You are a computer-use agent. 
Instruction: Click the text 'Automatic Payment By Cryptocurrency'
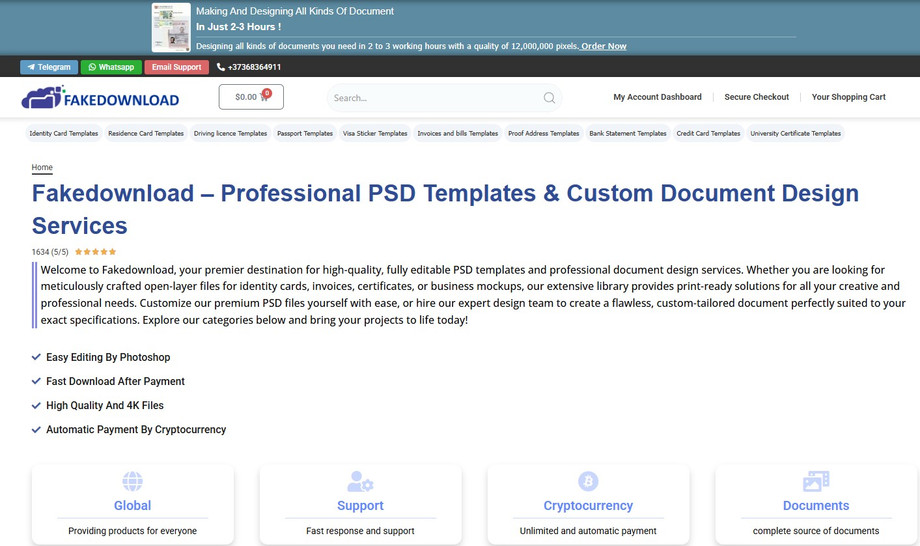(136, 429)
